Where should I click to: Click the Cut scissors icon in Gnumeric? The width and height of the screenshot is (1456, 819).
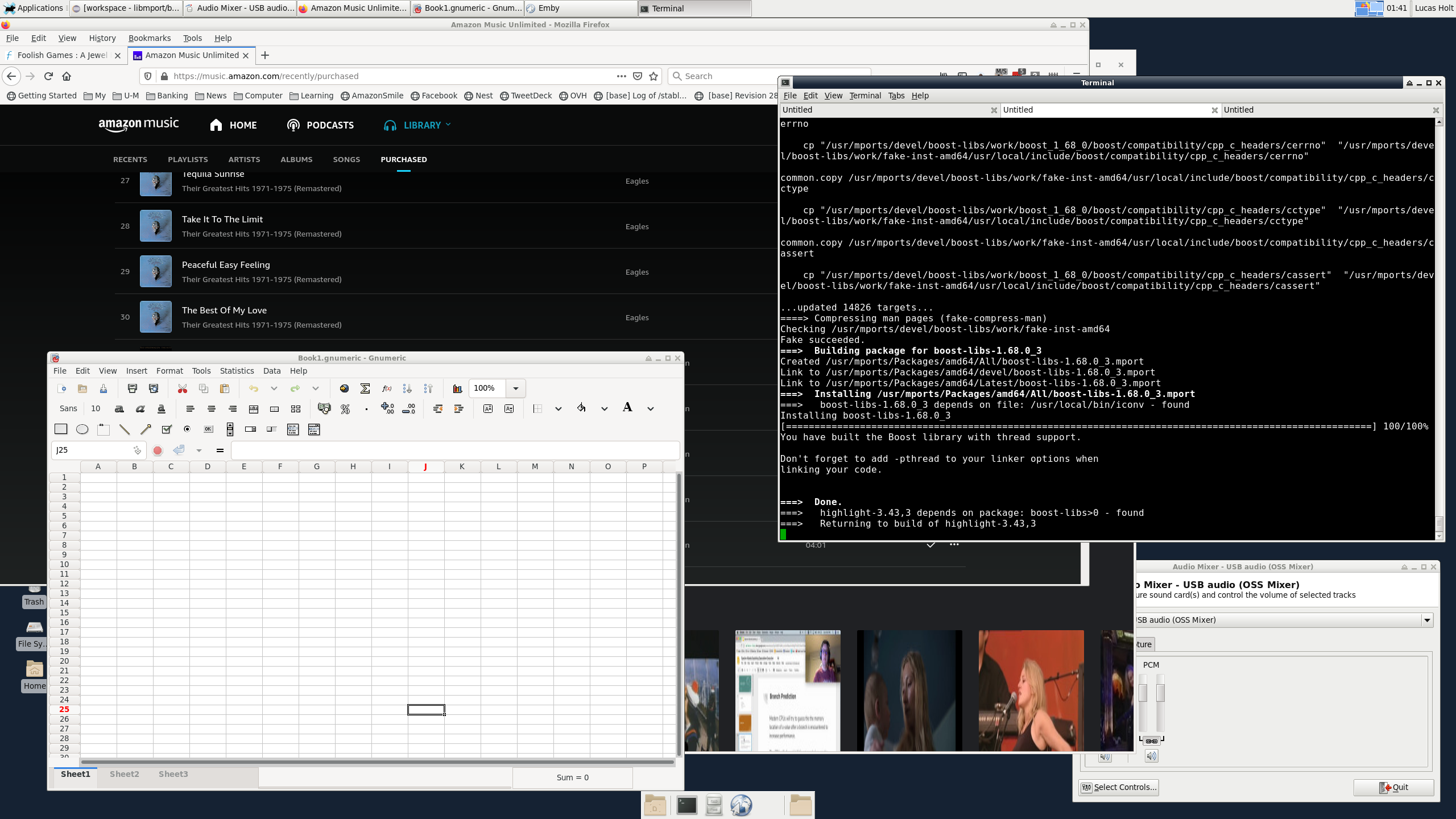pos(183,388)
